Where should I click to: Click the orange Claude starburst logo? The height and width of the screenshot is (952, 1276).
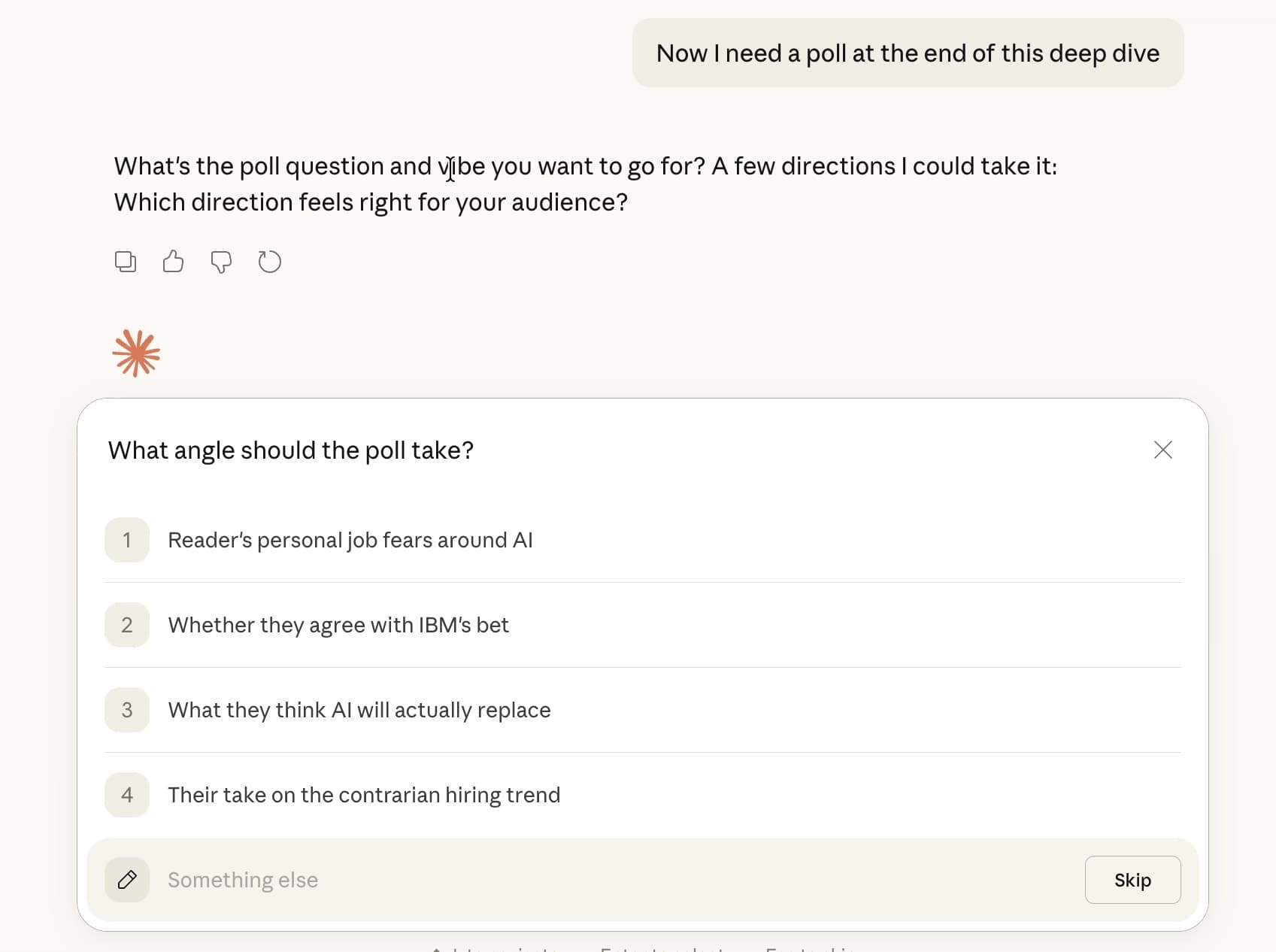[136, 353]
